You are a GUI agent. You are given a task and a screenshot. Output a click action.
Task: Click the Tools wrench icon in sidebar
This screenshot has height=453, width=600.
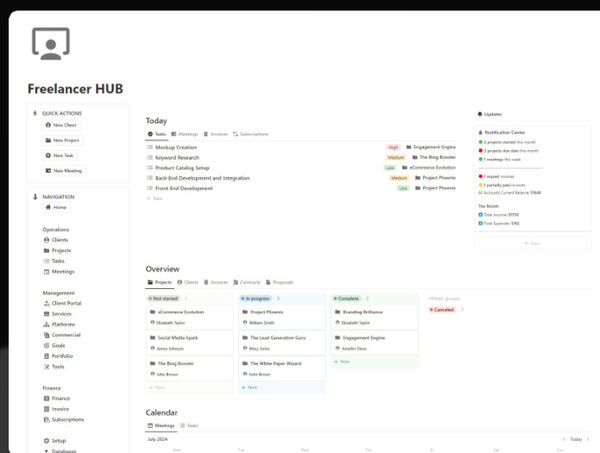pos(47,367)
